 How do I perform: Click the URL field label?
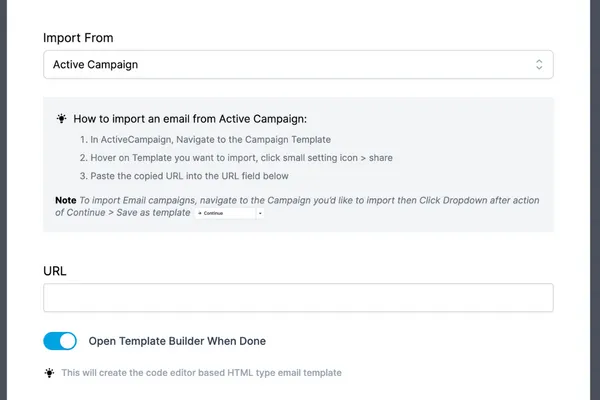(x=55, y=271)
